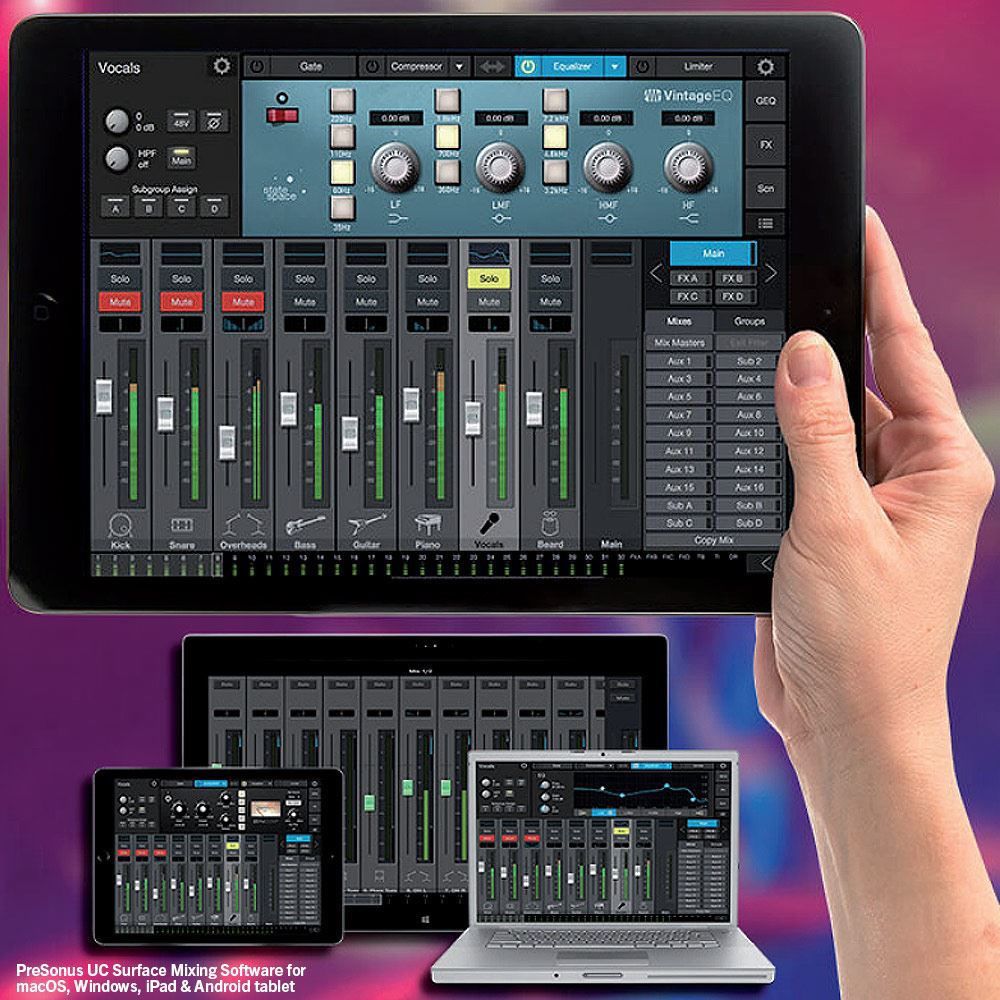Select the Piano channel icon

click(427, 523)
